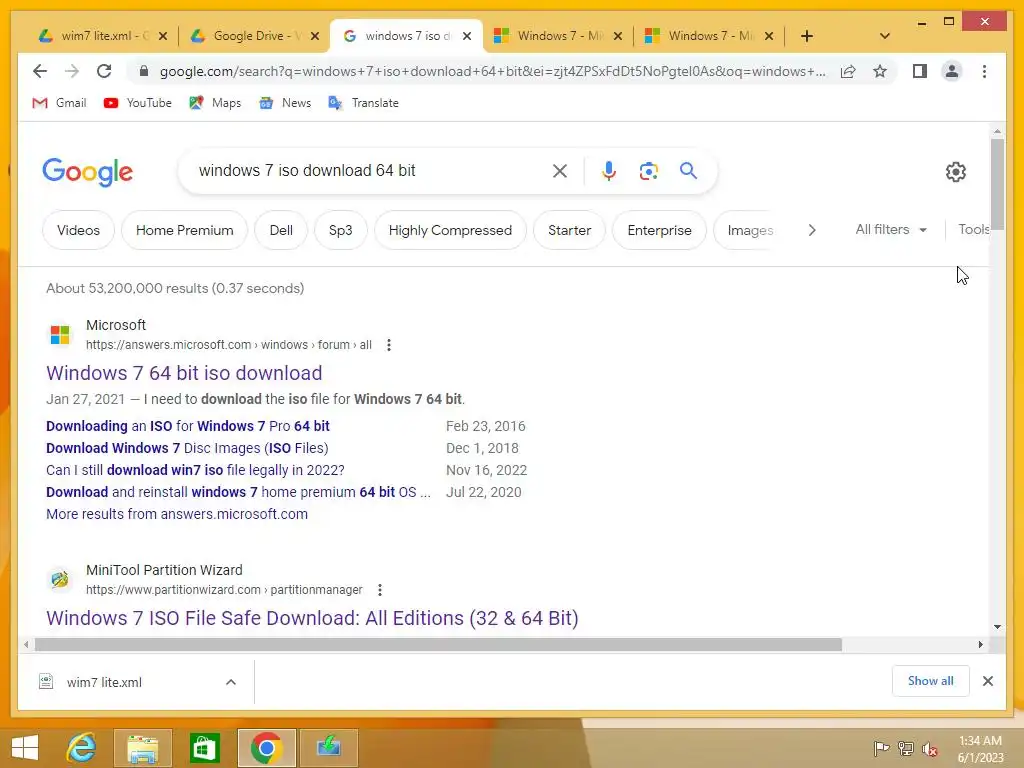The image size is (1024, 768).
Task: Open News bookmark
Action: coord(285,103)
